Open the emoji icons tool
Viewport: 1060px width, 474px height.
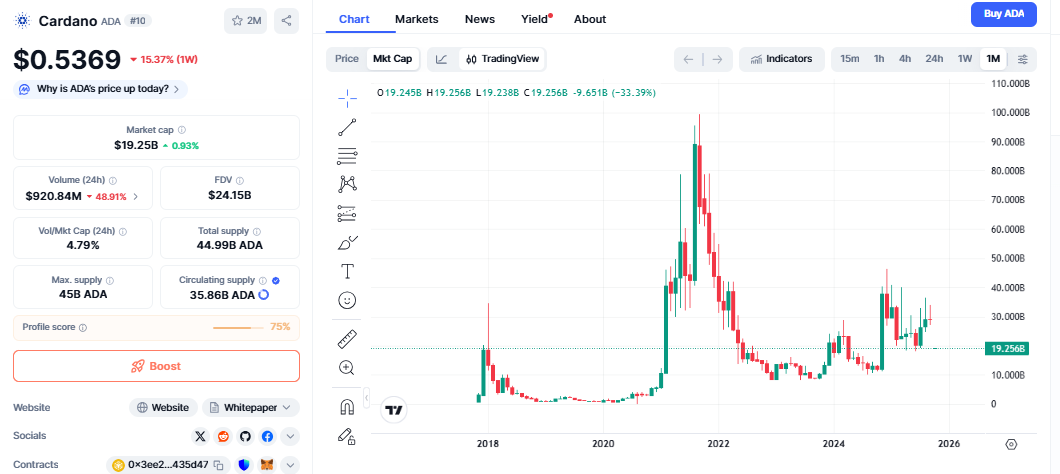347,300
